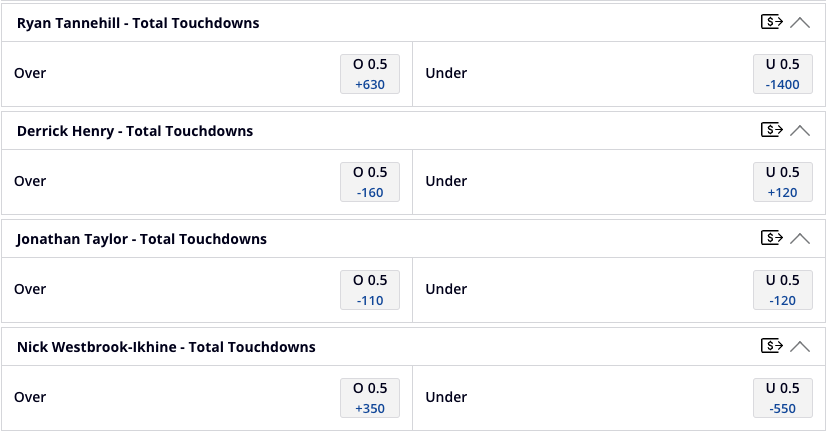Choose Jonathan Taylor Over 0.5 at -110

coord(370,290)
